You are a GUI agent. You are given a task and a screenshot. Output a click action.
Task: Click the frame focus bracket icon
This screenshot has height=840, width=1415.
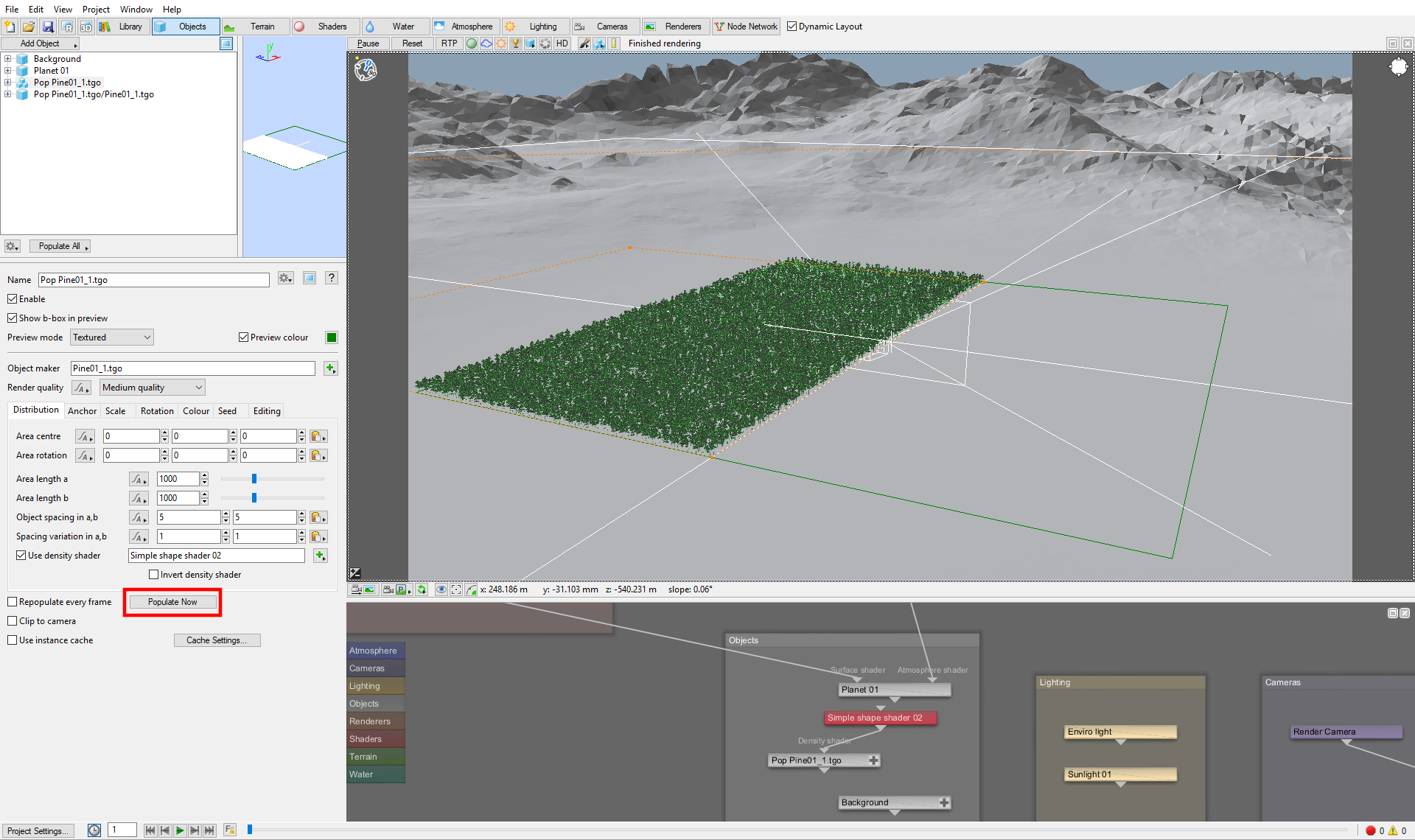456,589
